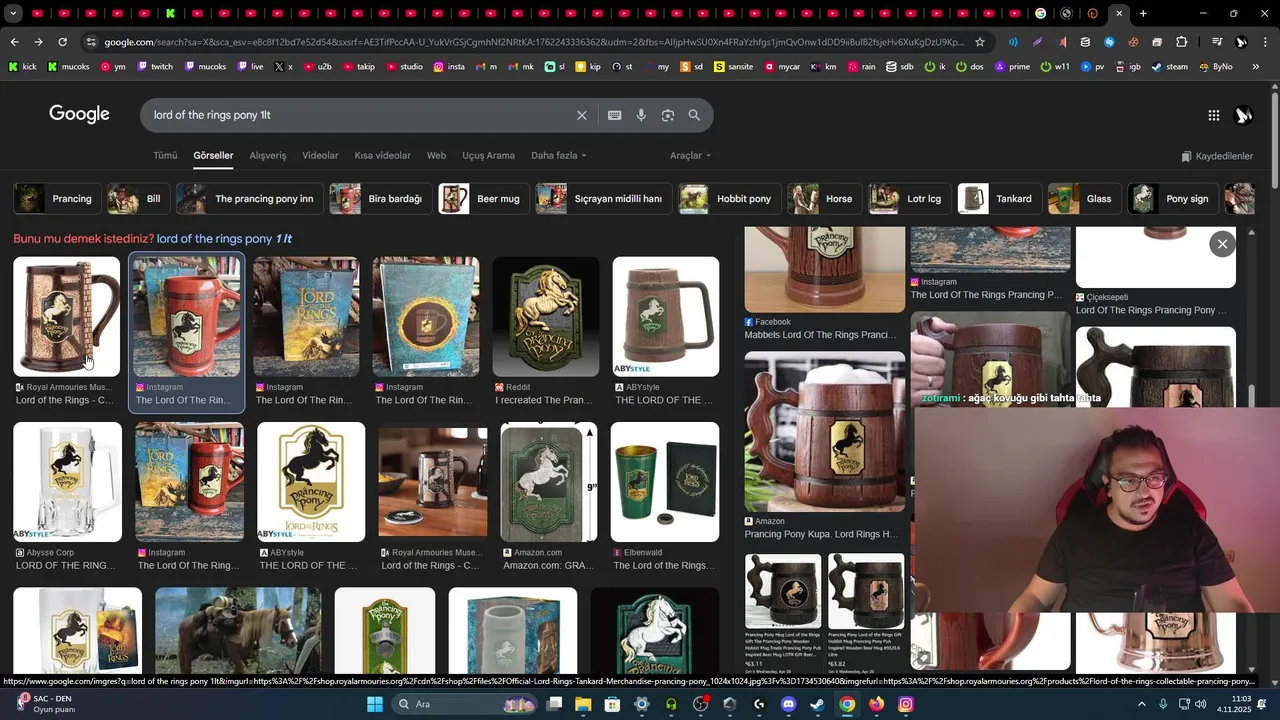Select the Sıçrayan midilli hanı chip
The width and height of the screenshot is (1280, 720).
pos(603,199)
